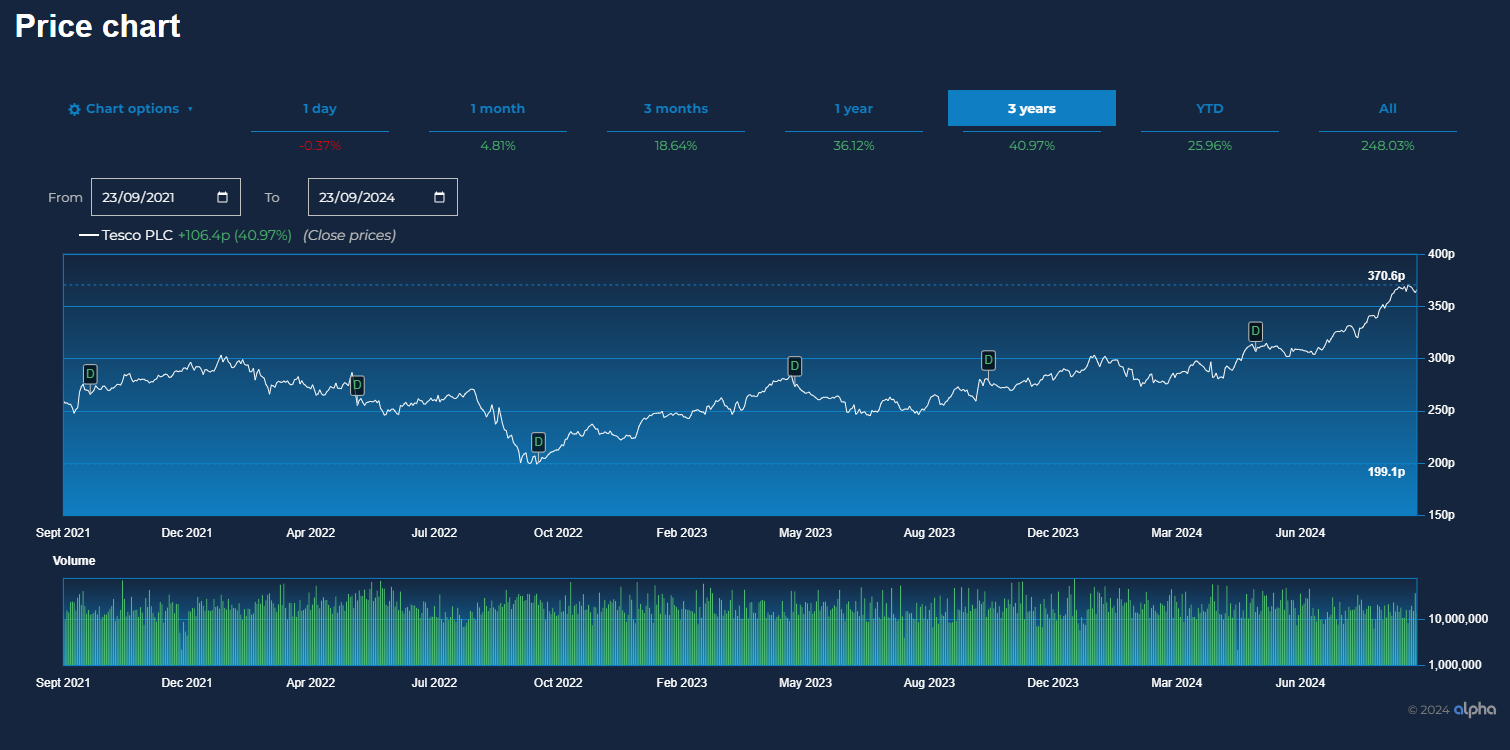Select the 1 year range tab

point(854,109)
